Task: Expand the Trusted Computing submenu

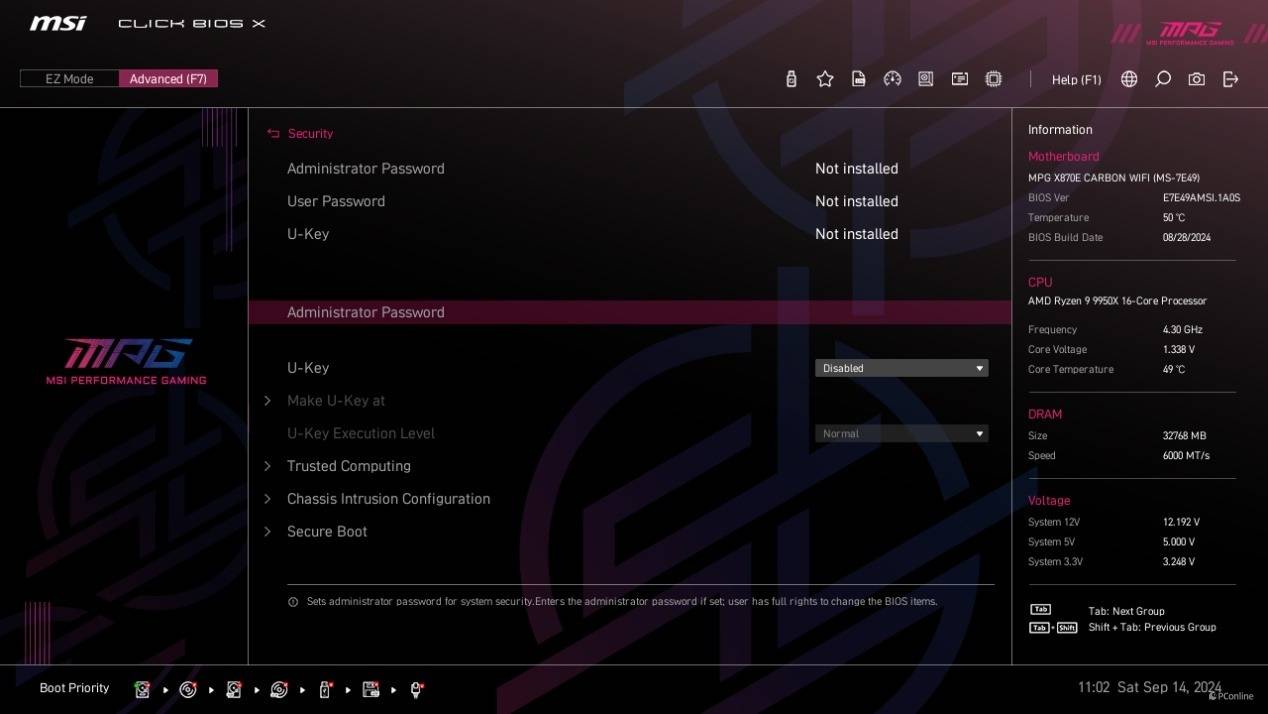Action: coord(348,466)
